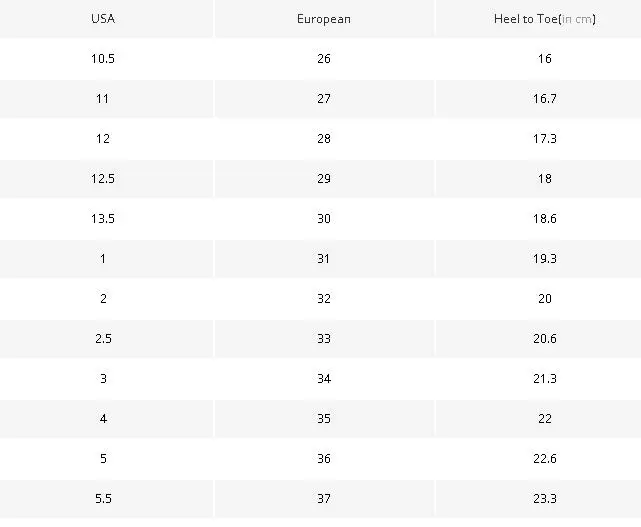
Task: Click USA size 13.5 cell
Action: click(x=103, y=219)
